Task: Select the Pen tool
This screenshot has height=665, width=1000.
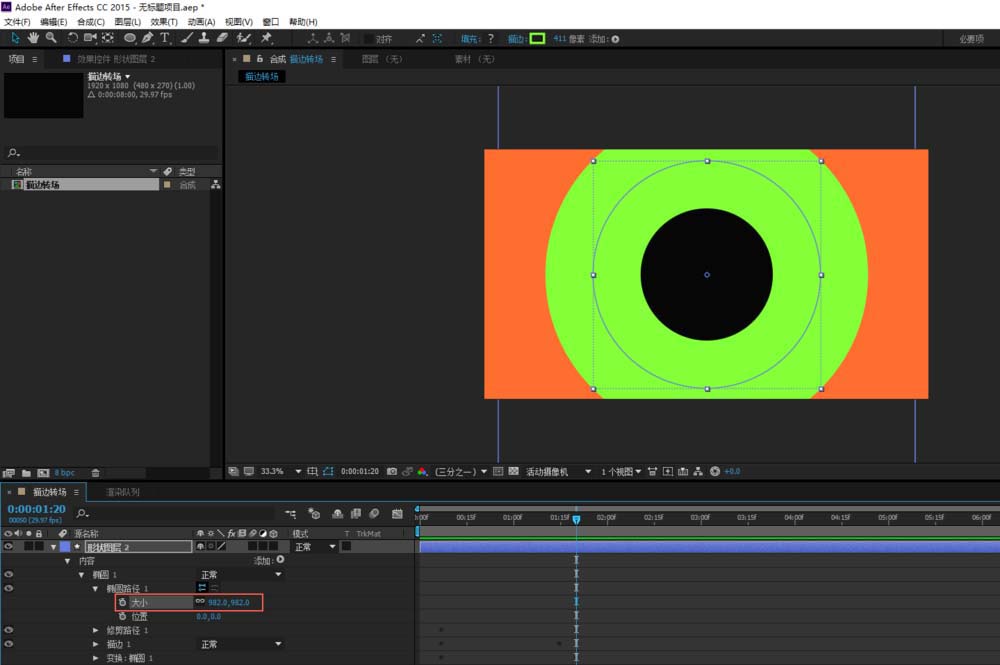Action: coord(147,38)
